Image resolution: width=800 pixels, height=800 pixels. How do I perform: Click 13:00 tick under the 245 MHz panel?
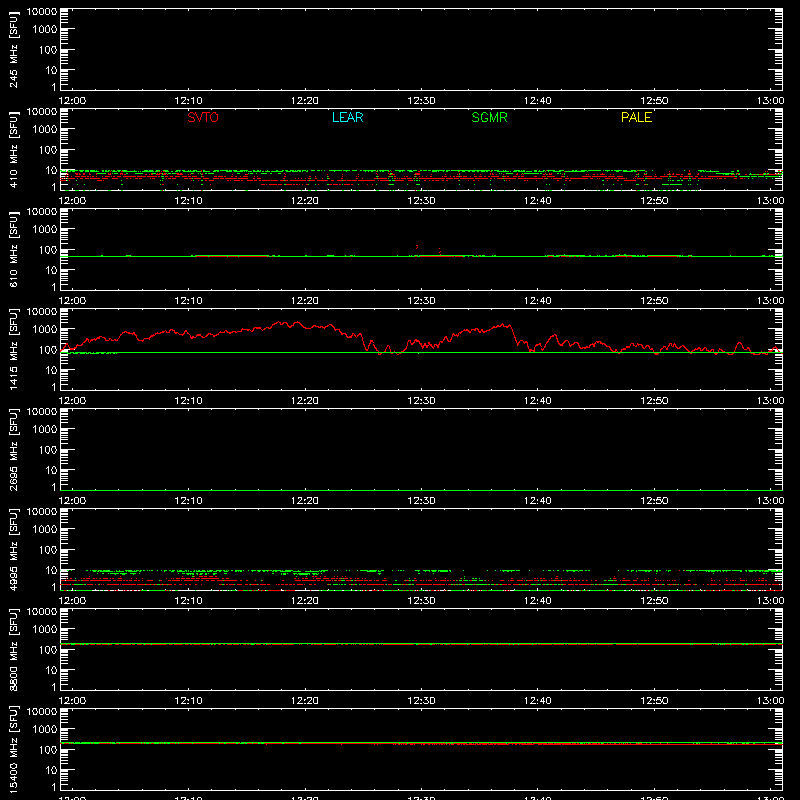[x=770, y=101]
